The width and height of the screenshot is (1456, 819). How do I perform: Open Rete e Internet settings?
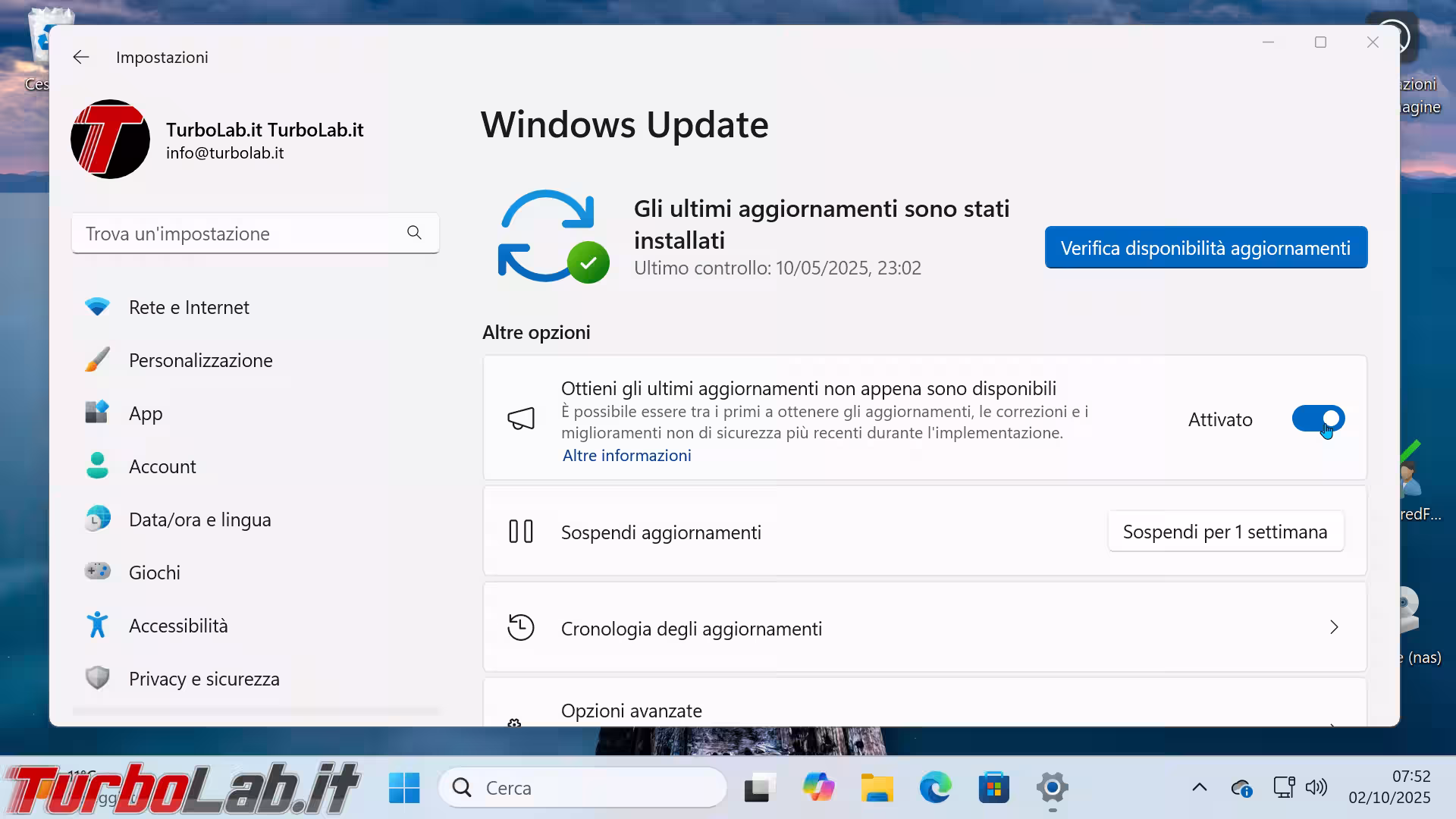click(189, 307)
